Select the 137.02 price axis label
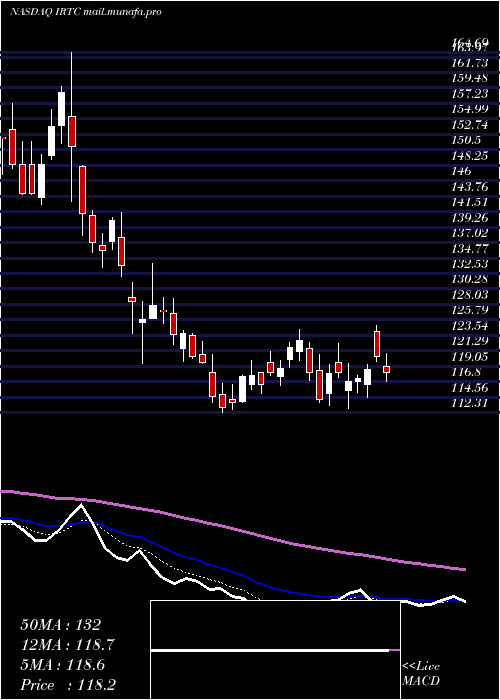This screenshot has width=500, height=700. [470, 233]
